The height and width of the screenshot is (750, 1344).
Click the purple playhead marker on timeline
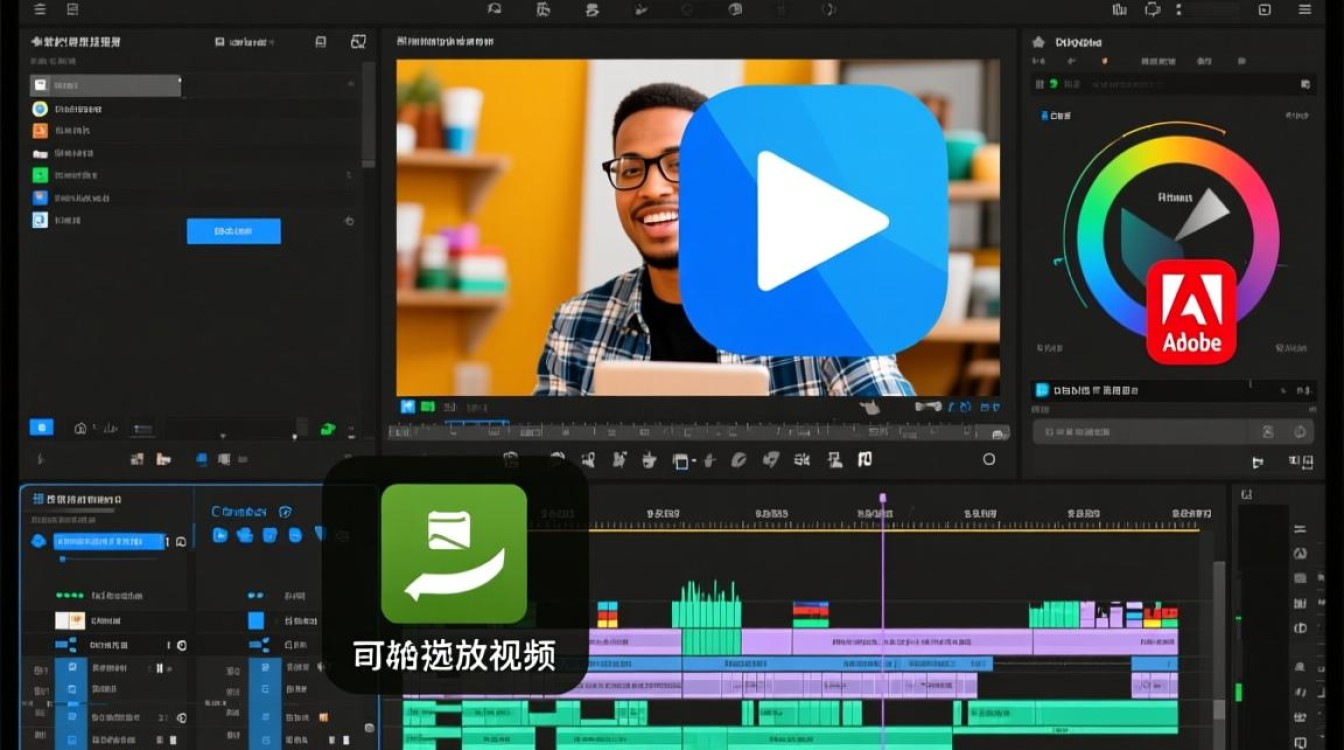[x=882, y=497]
